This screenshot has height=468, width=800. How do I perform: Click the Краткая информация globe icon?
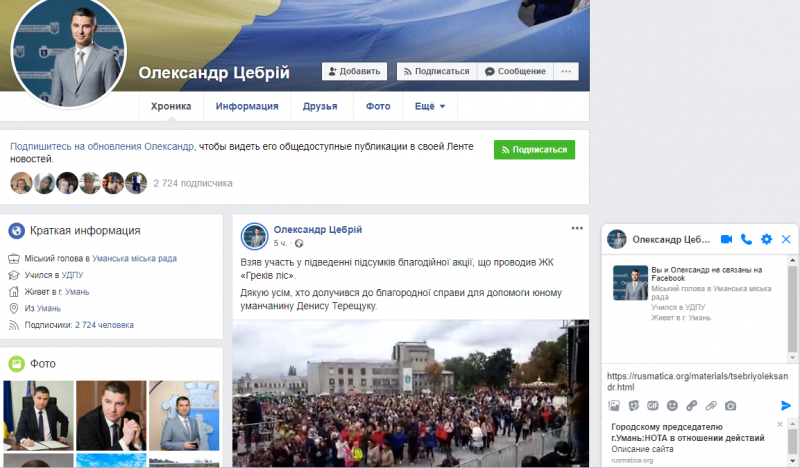(16, 231)
